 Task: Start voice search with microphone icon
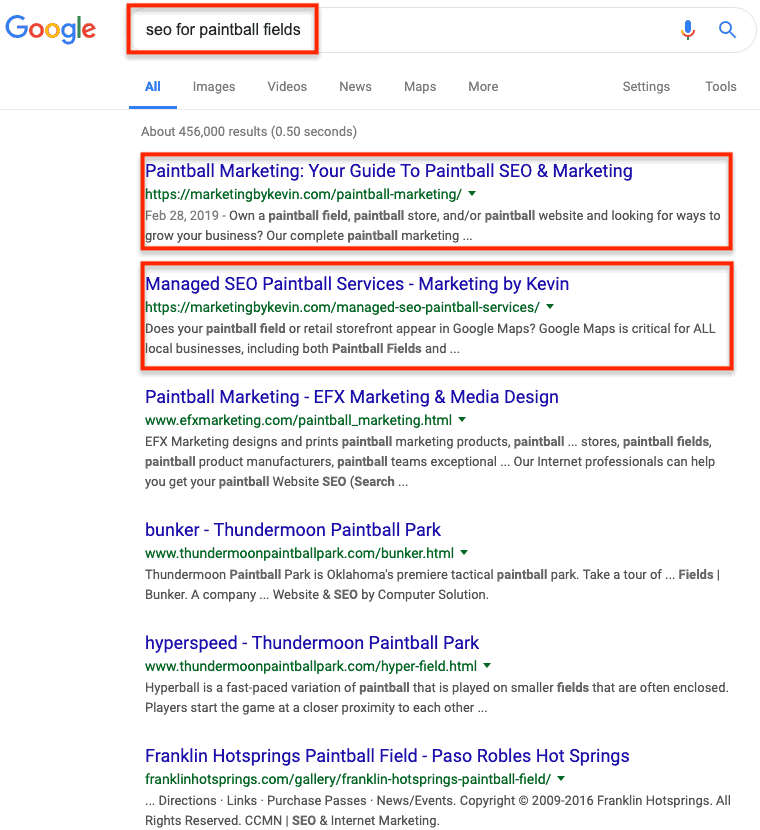click(x=687, y=30)
